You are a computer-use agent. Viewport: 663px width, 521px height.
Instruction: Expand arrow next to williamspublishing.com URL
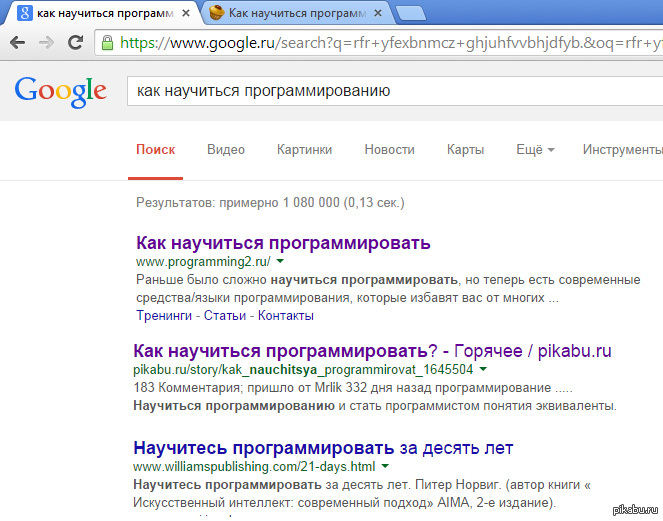click(x=385, y=466)
